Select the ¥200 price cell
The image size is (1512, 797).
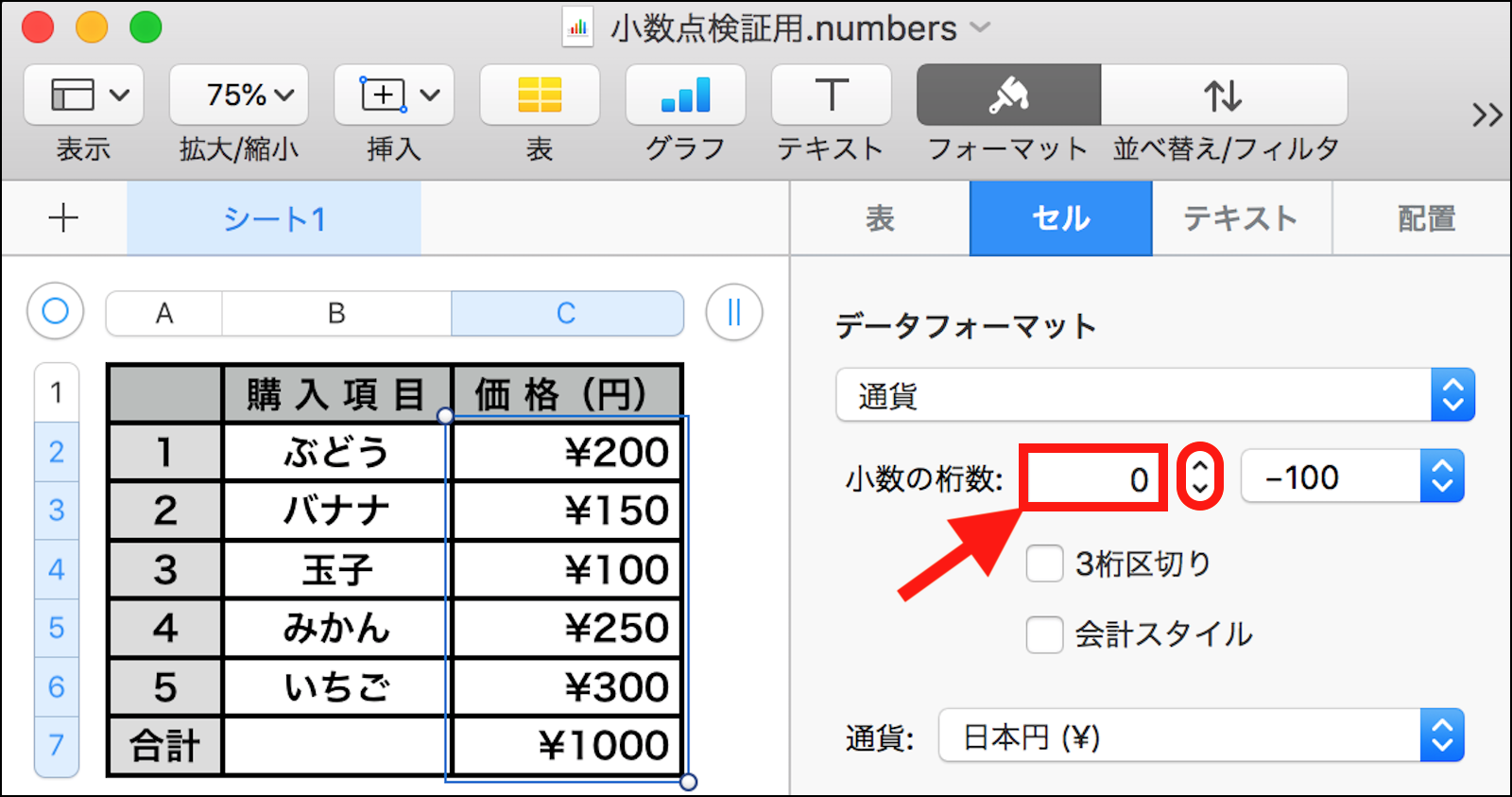click(x=566, y=452)
